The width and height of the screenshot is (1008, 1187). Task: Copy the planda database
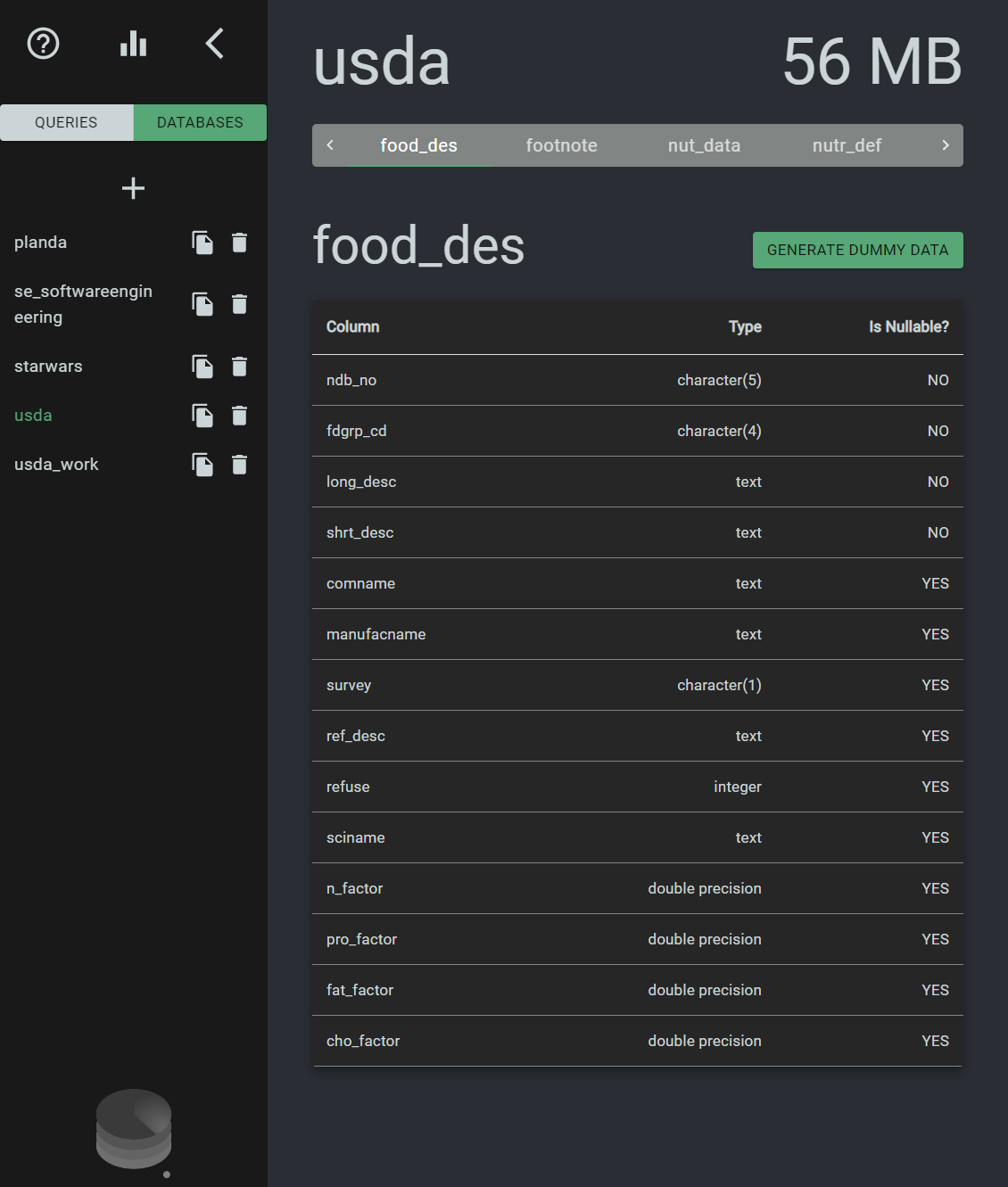202,243
